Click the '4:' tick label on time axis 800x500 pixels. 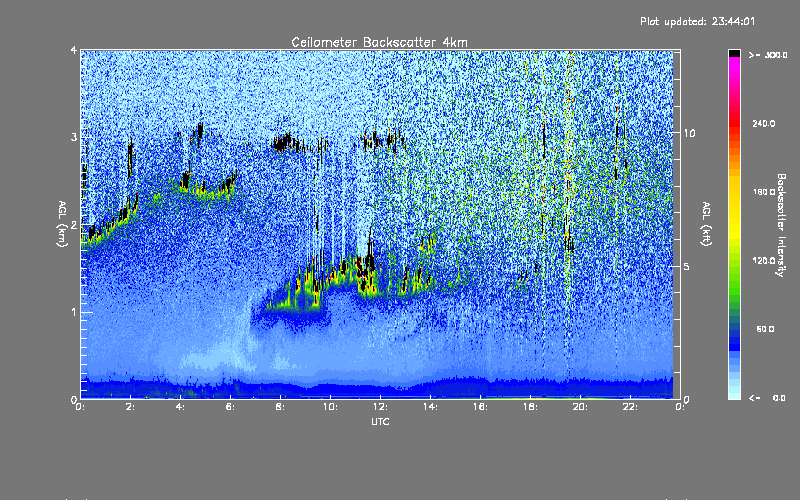point(181,407)
